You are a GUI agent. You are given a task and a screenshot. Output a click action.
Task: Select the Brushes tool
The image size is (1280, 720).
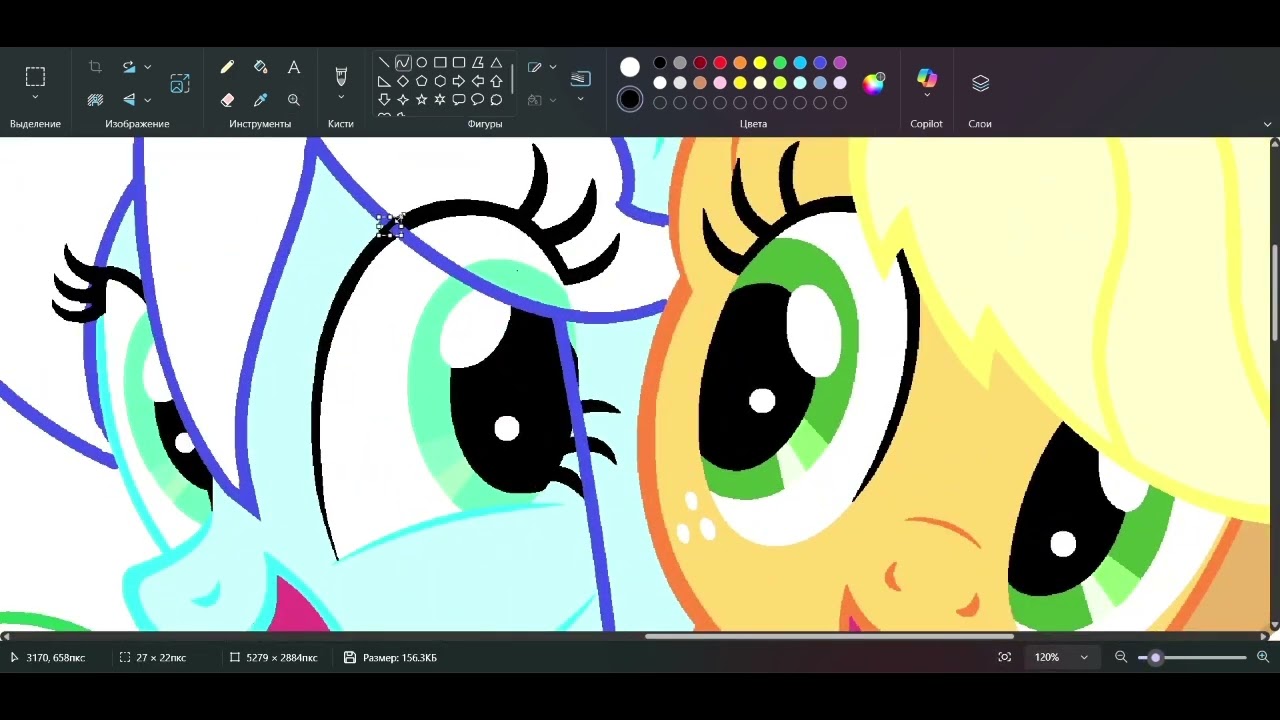pos(341,77)
